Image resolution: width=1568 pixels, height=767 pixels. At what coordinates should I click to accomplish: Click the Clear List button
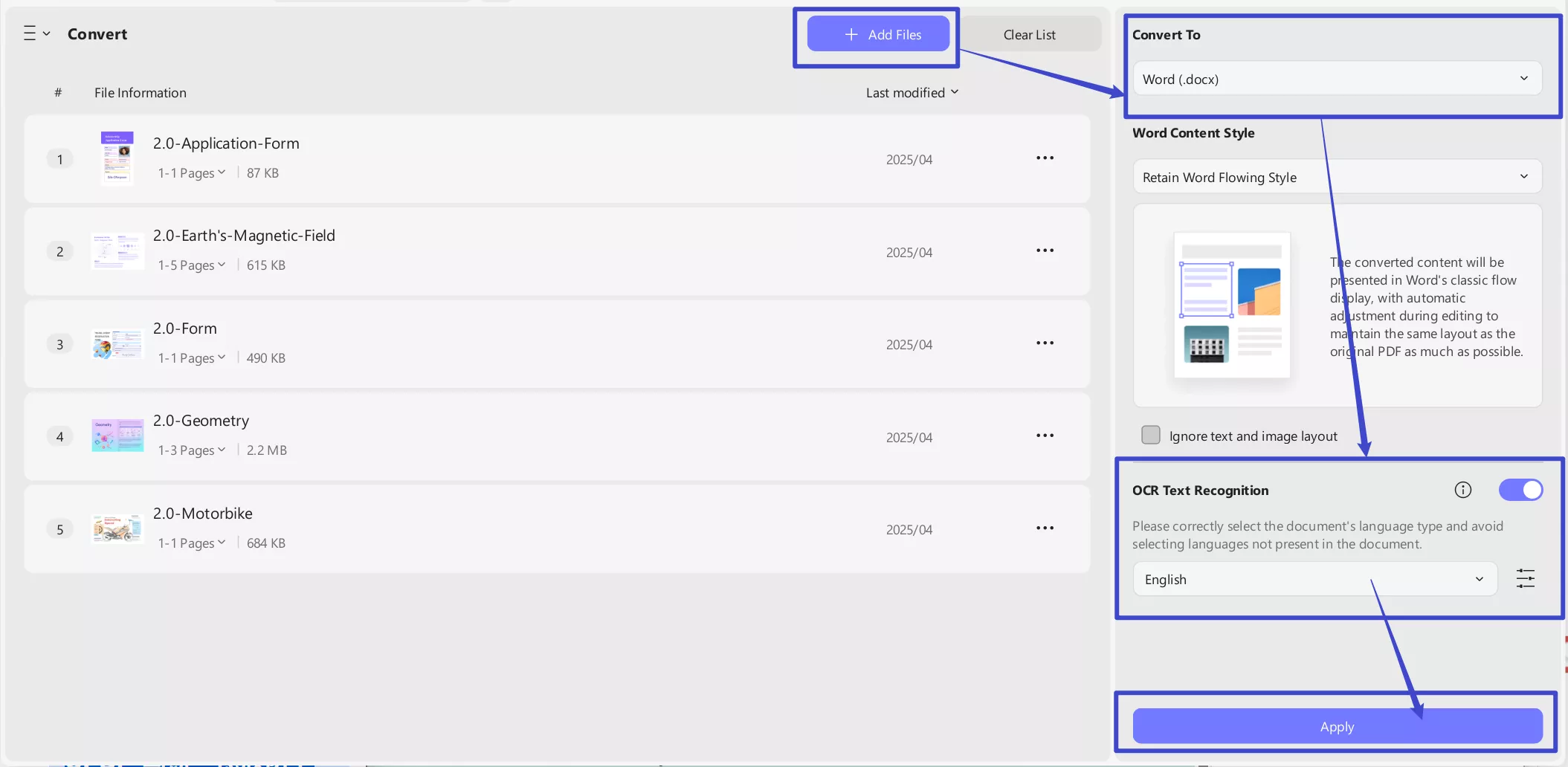tap(1029, 33)
